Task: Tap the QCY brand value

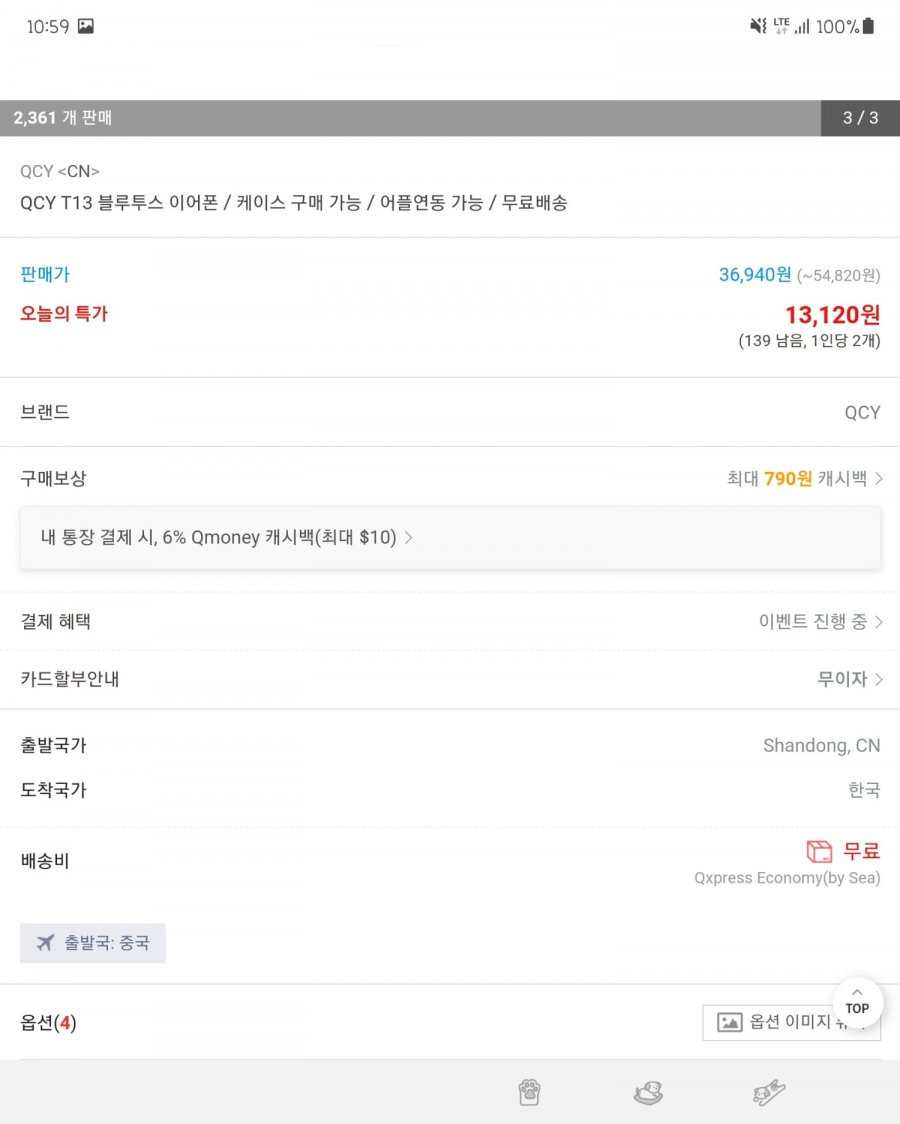Action: tap(862, 413)
